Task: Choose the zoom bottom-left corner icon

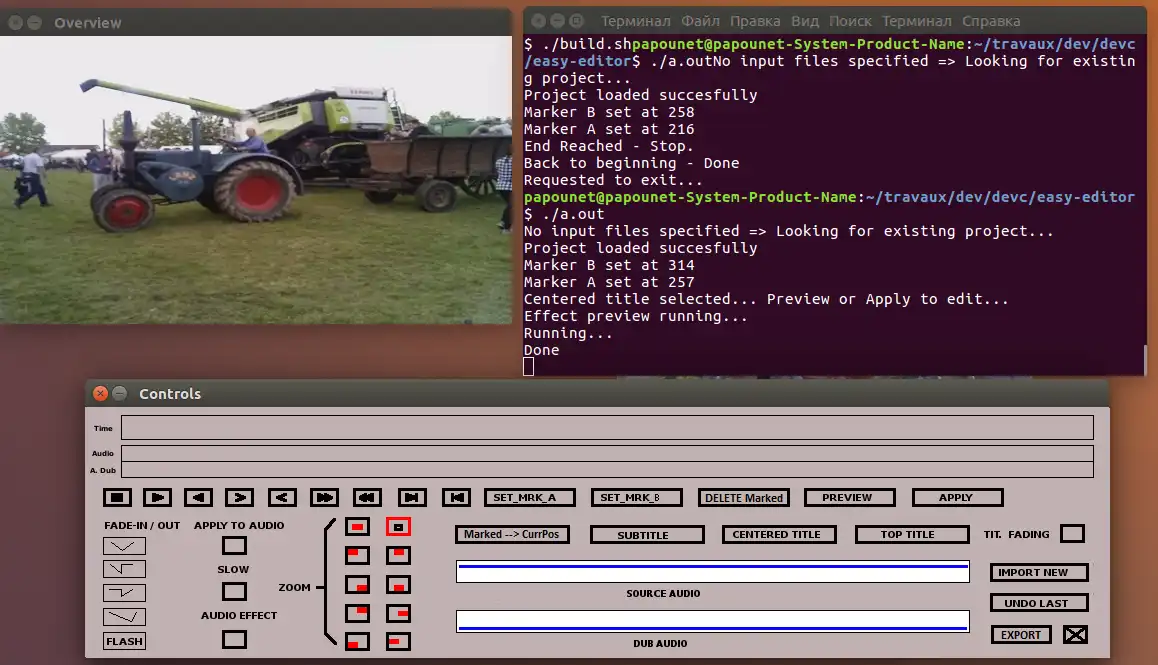Action: coord(357,641)
